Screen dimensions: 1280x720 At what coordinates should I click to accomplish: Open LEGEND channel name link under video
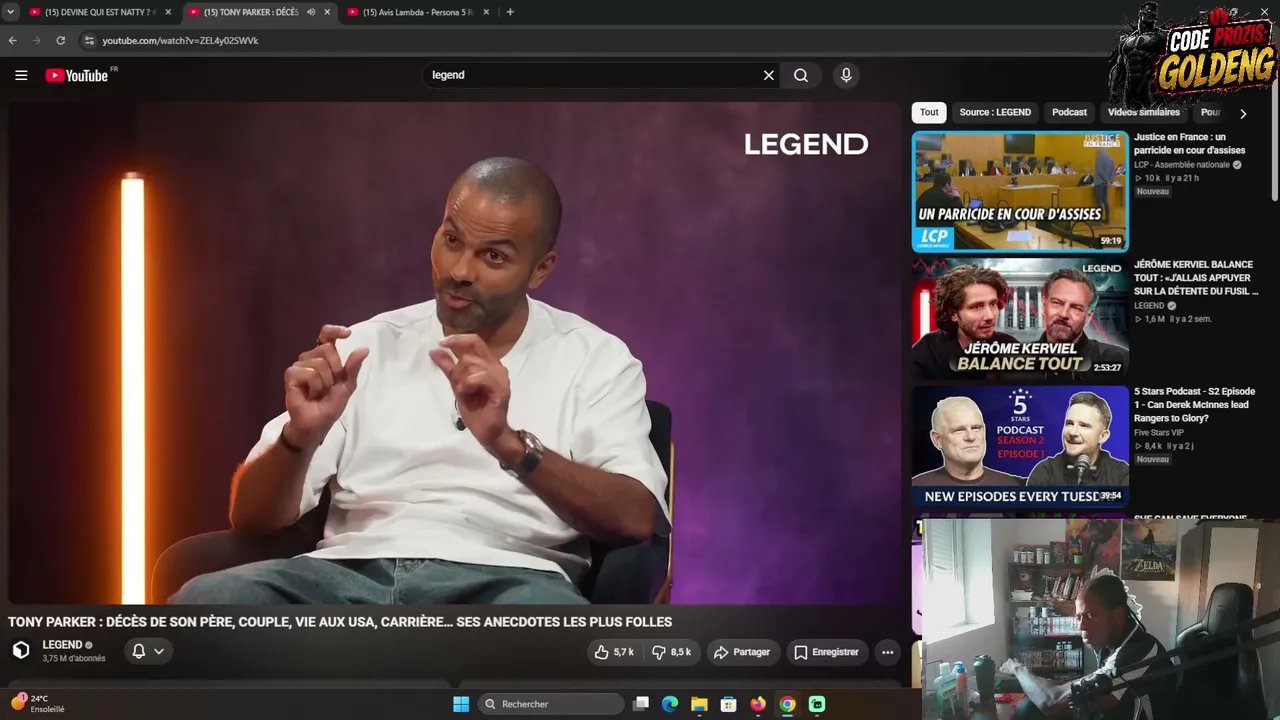[x=62, y=645]
